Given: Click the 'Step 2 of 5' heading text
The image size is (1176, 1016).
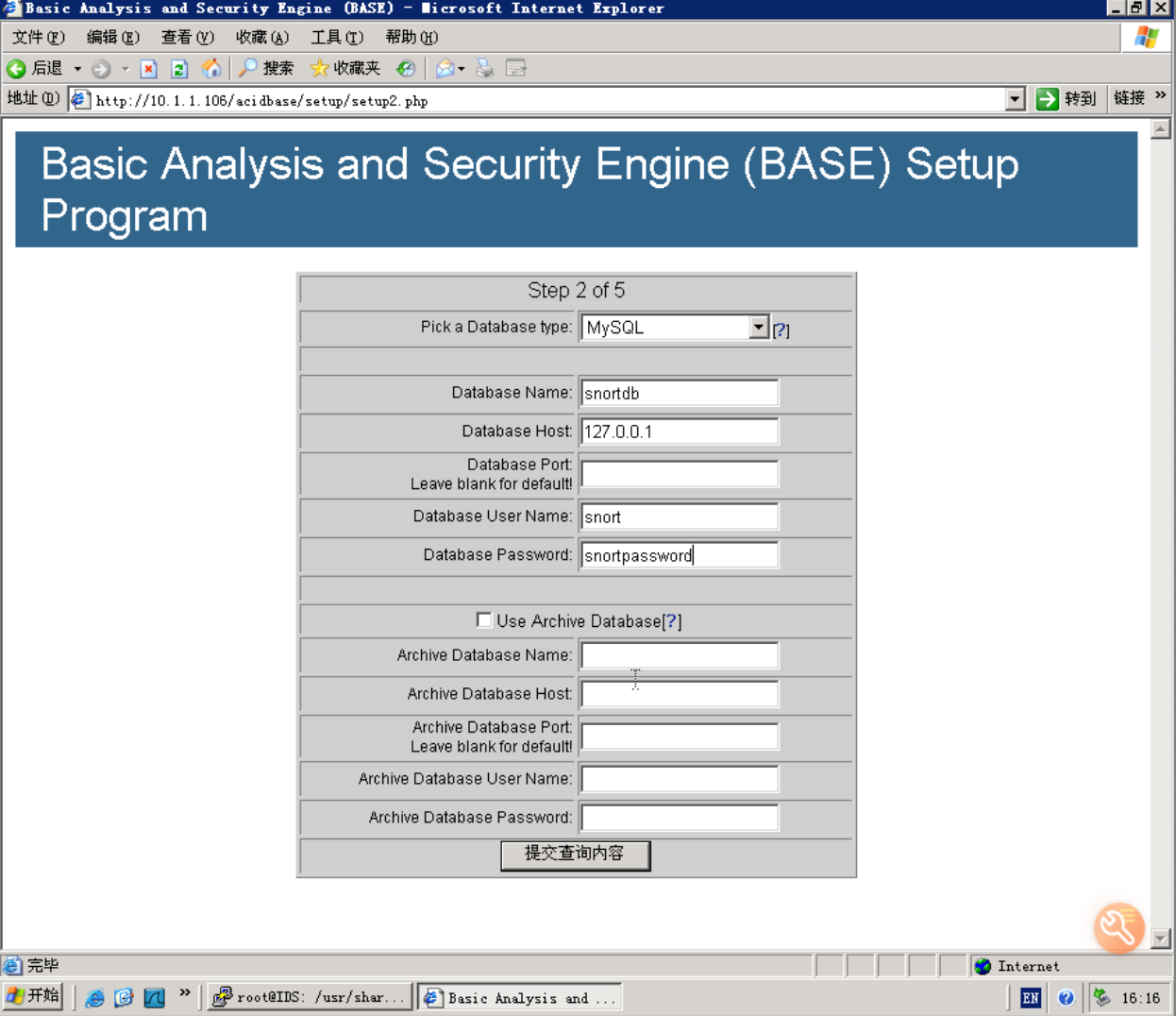Looking at the screenshot, I should tap(576, 291).
